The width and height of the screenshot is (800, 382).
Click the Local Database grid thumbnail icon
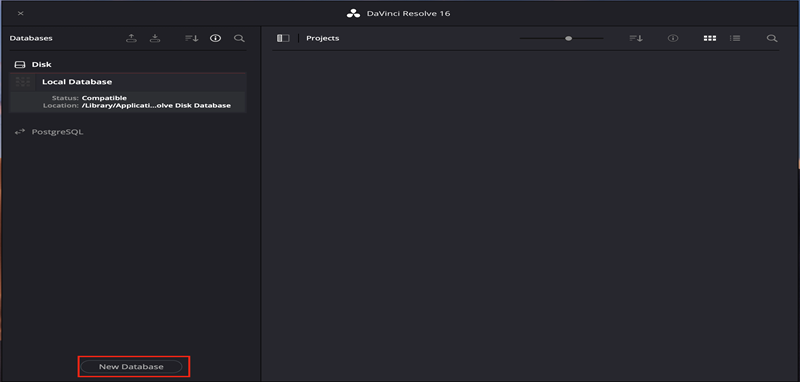coord(22,82)
